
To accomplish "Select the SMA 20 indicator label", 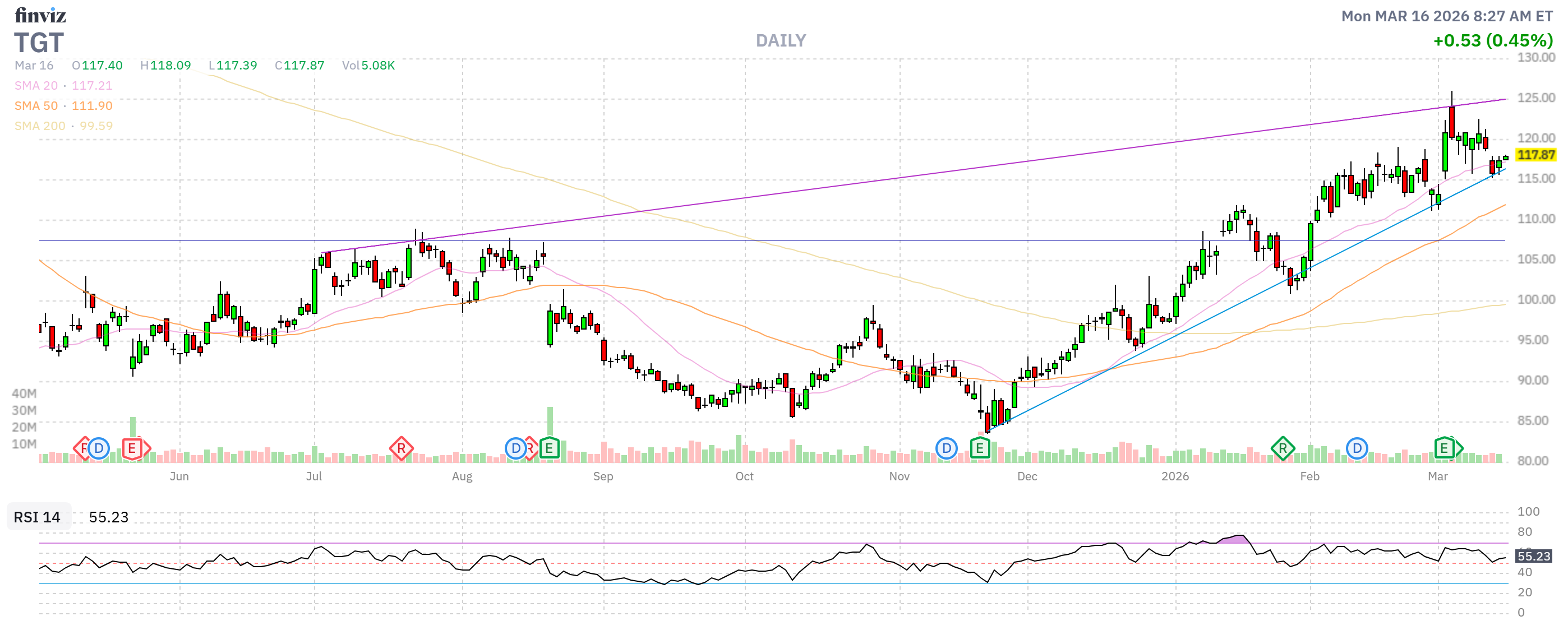I will [x=36, y=86].
